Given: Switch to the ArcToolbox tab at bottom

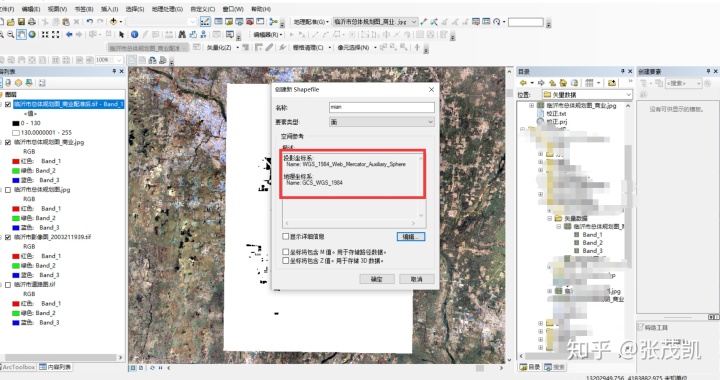Looking at the screenshot, I should 17,367.
